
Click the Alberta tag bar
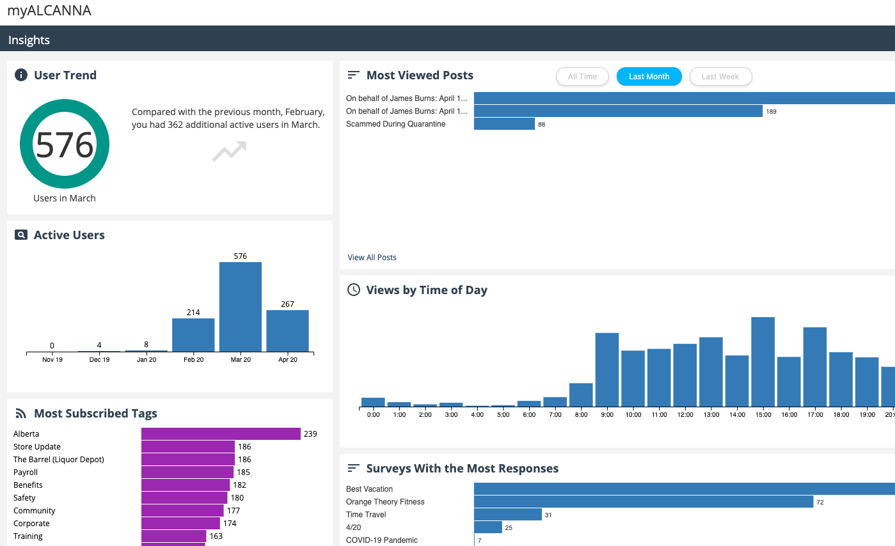click(x=221, y=434)
